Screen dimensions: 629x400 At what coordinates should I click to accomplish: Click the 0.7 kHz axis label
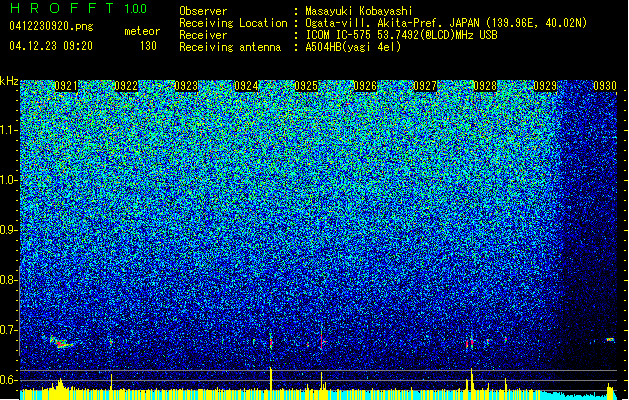(x=9, y=330)
